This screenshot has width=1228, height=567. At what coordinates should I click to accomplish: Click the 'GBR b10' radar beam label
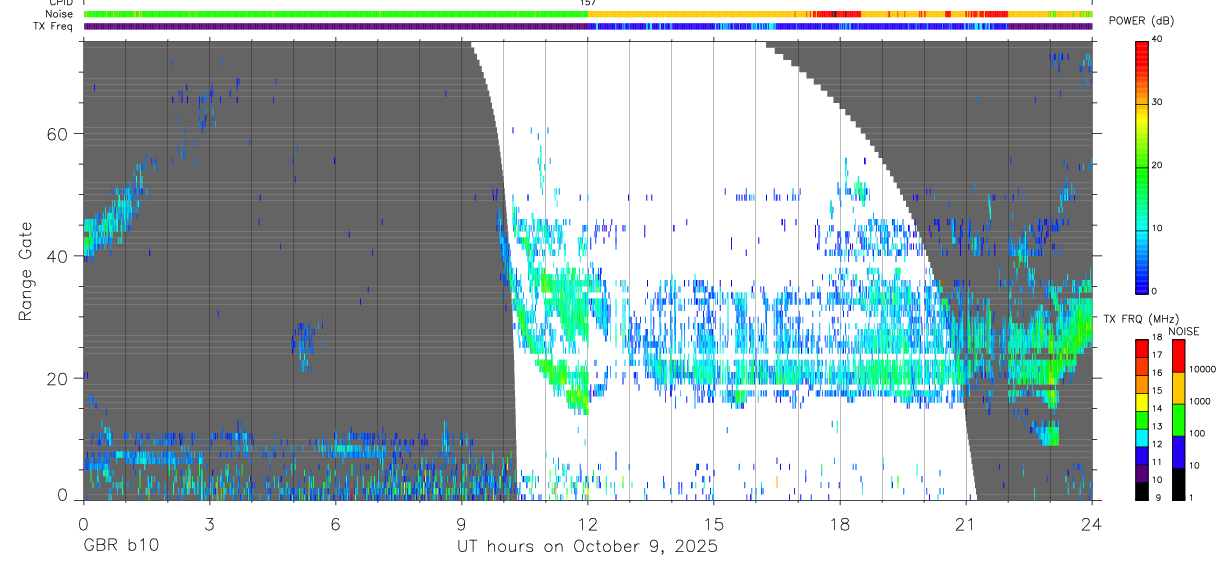pos(120,547)
